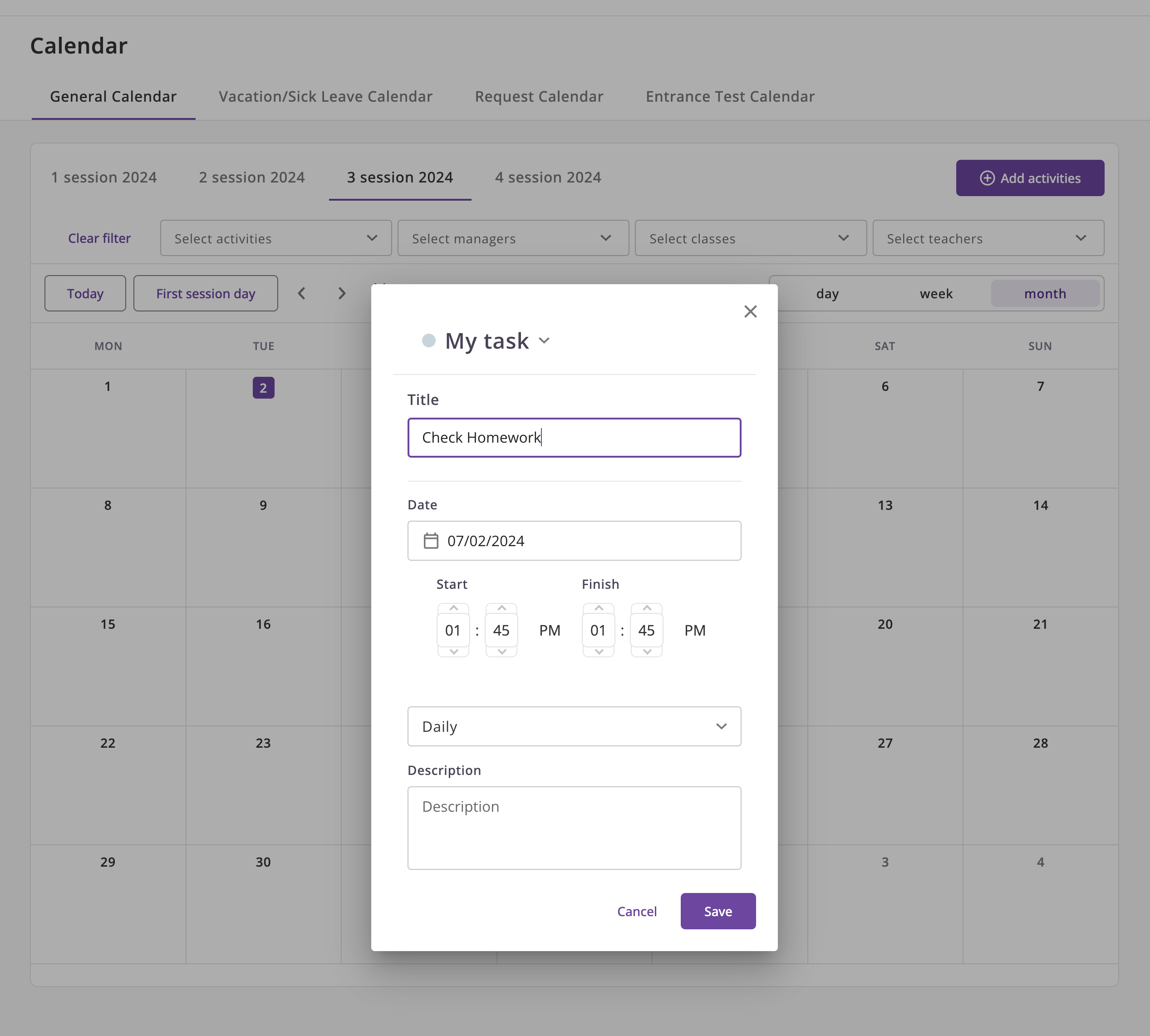This screenshot has width=1150, height=1036.
Task: Expand the My task type dropdown
Action: click(x=544, y=341)
